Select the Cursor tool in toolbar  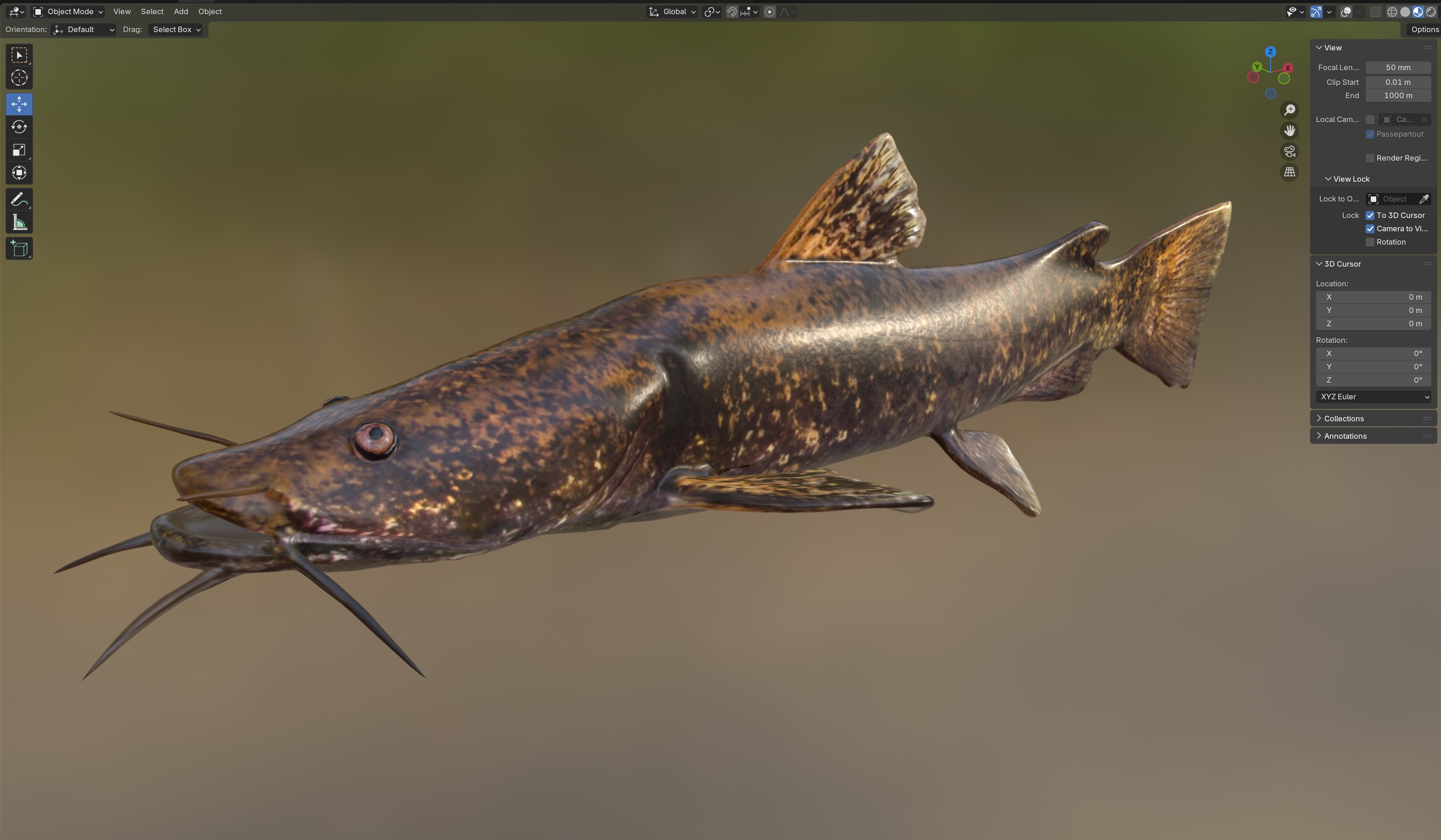point(19,78)
